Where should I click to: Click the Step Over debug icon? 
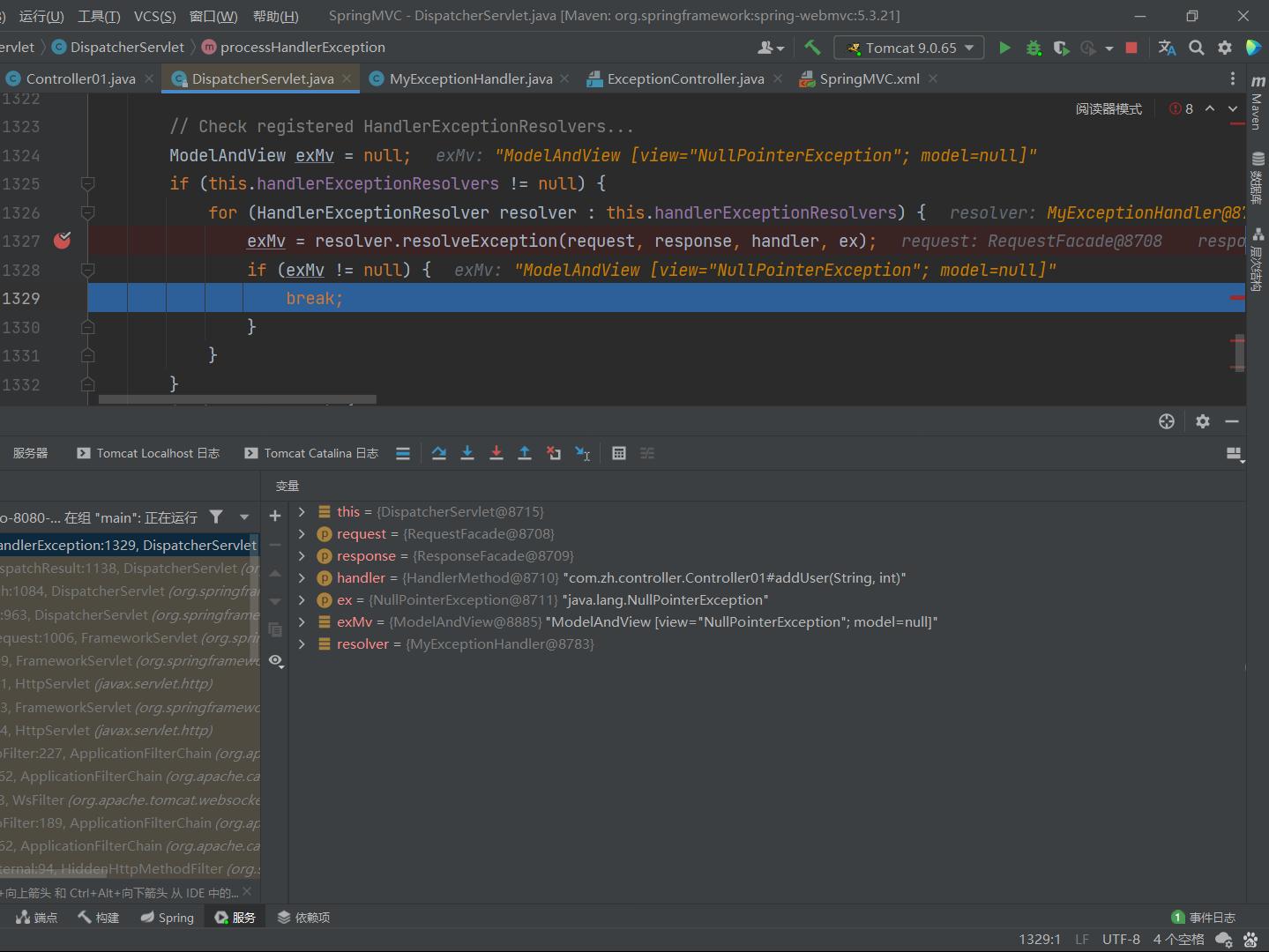pos(439,453)
